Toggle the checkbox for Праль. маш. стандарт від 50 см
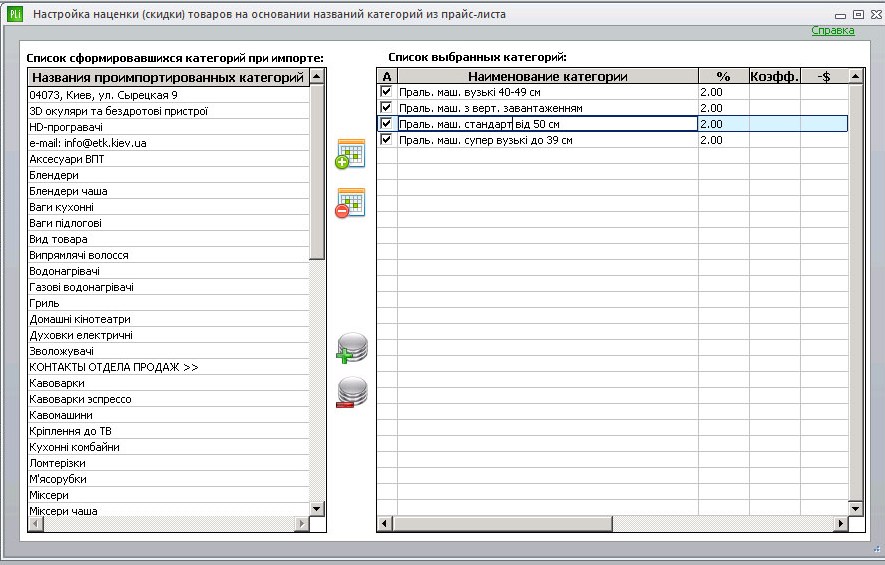The height and width of the screenshot is (565, 885). click(387, 124)
